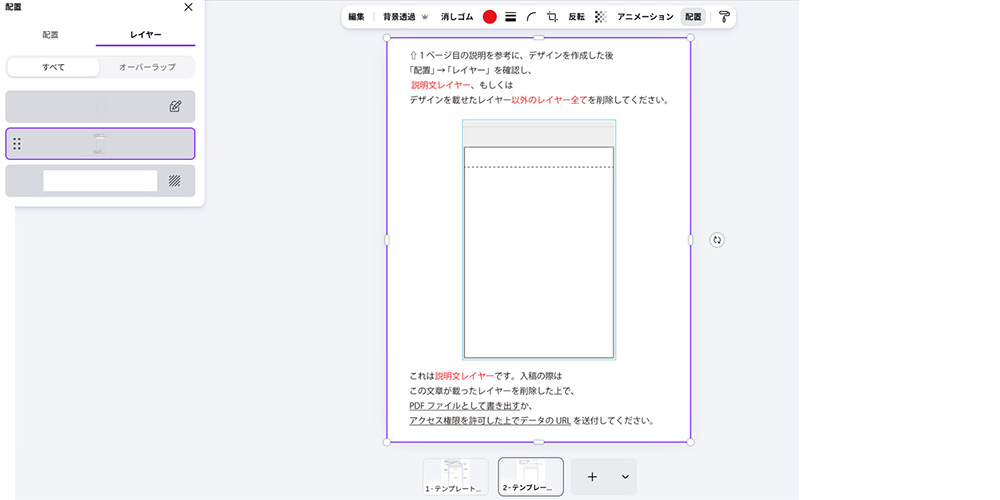Click the top-left corner resize handle
Screen dimensions: 1000x500
coord(386,38)
